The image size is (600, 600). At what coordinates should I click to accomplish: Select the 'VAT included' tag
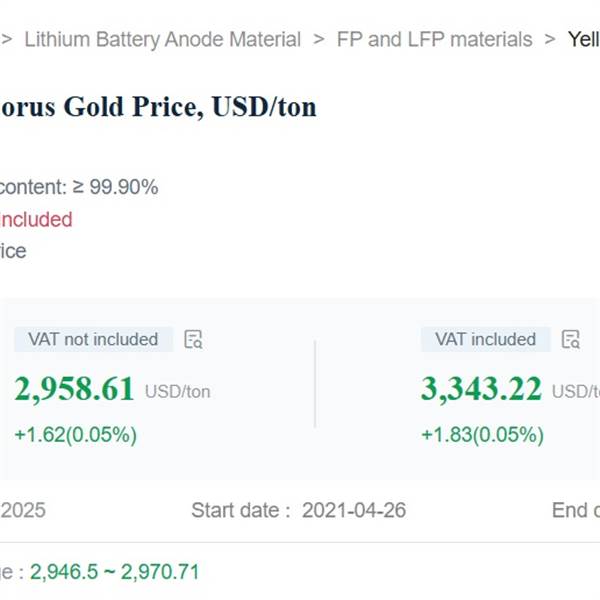click(485, 340)
